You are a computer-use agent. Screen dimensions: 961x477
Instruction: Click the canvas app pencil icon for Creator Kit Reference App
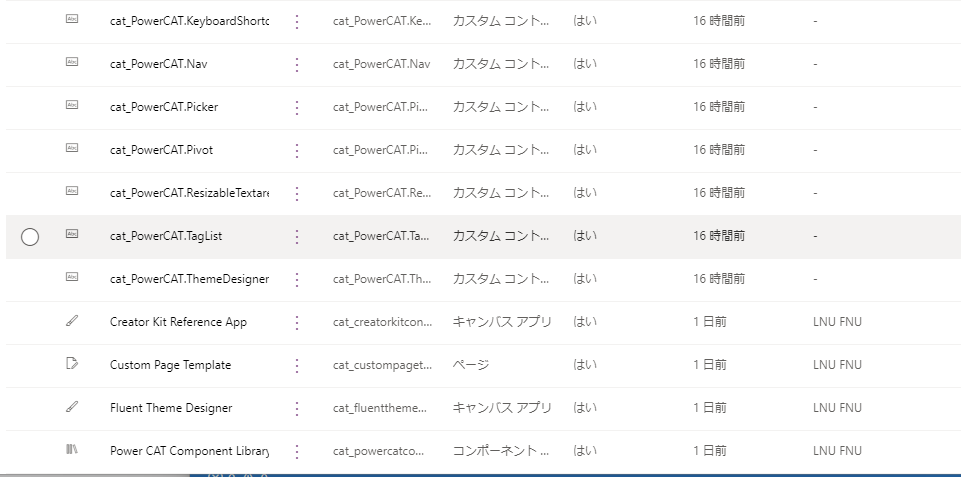click(x=72, y=320)
